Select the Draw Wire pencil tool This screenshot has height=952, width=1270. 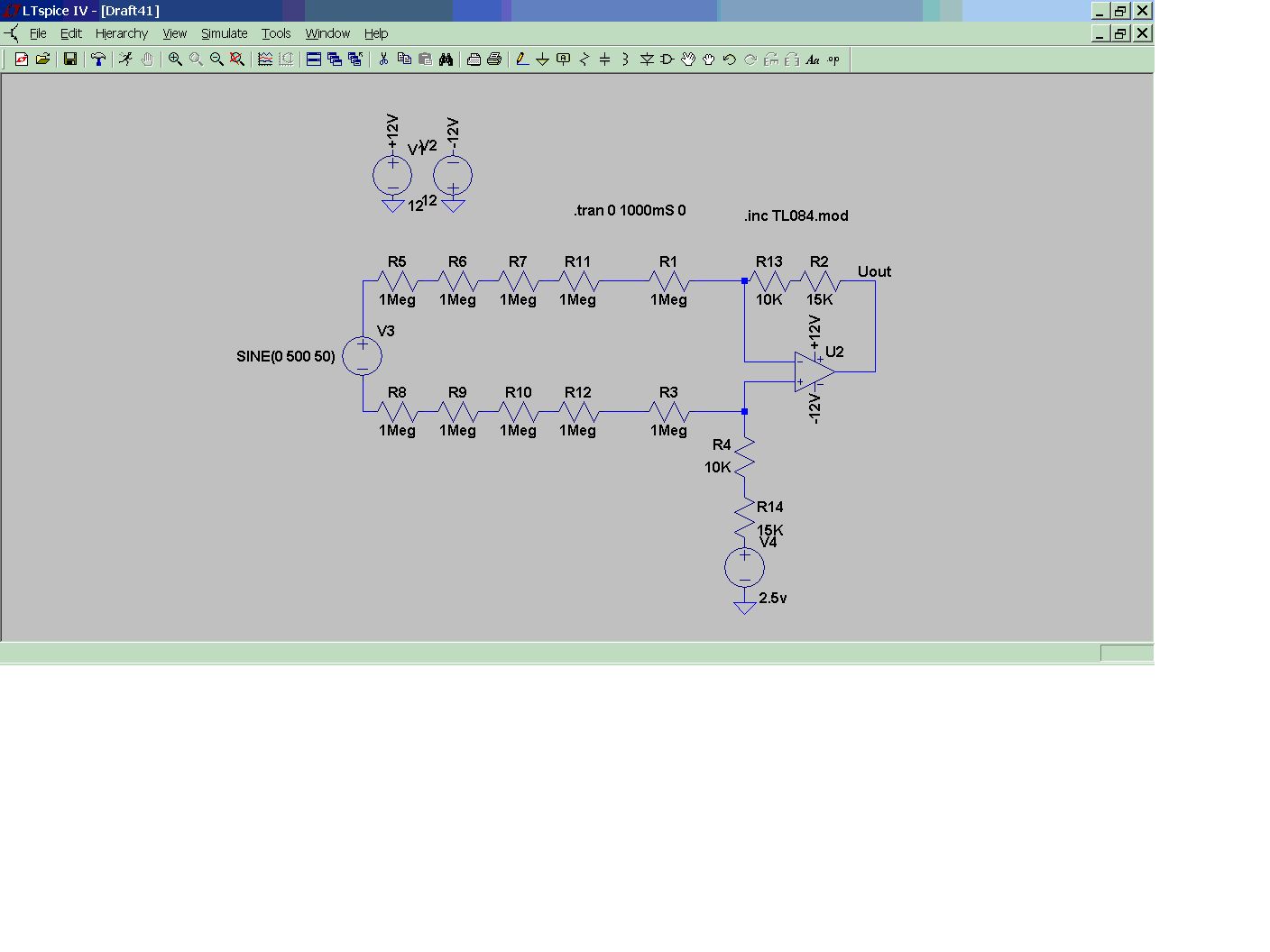coord(521,59)
